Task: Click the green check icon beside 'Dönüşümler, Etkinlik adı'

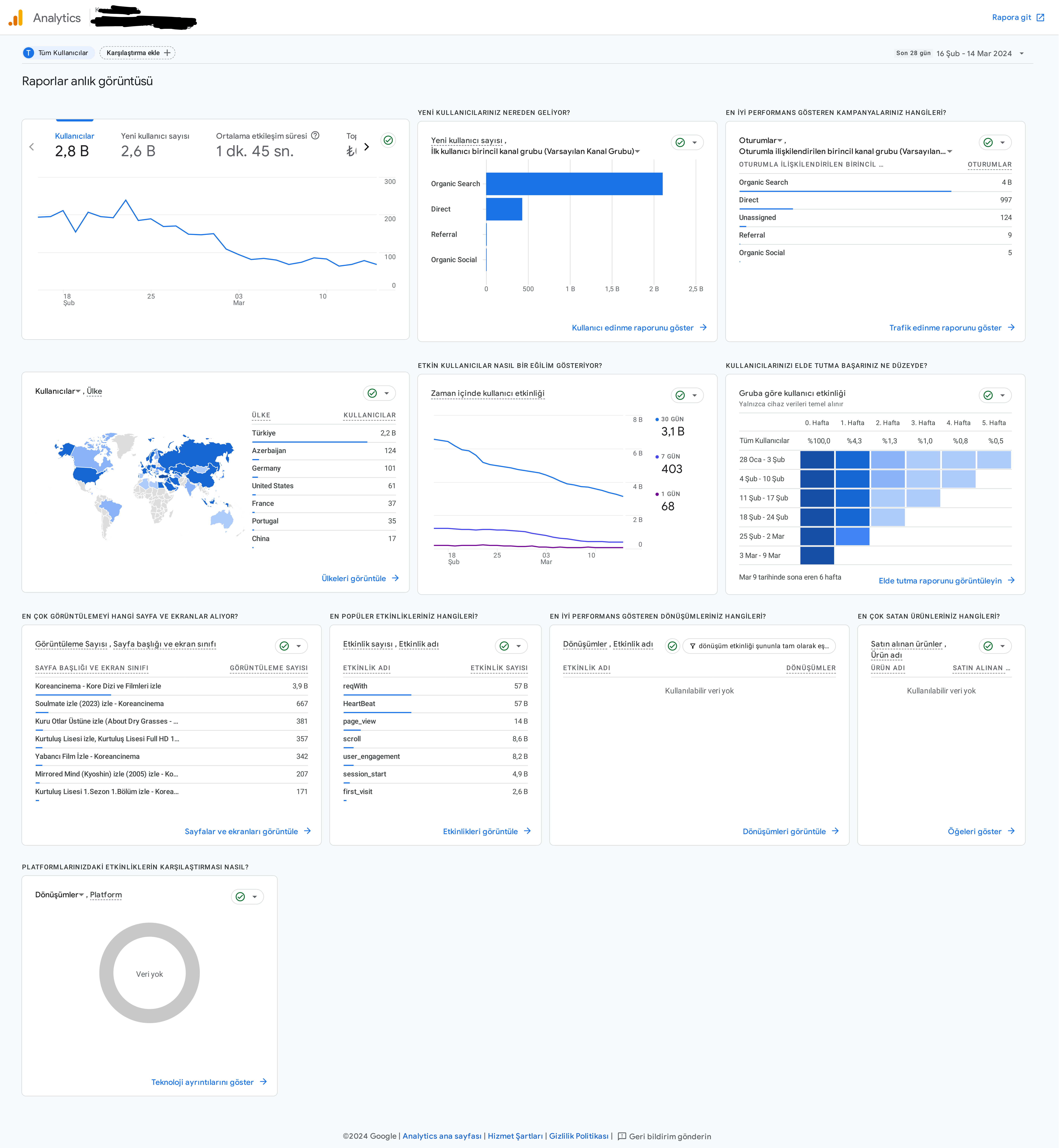Action: (x=672, y=646)
